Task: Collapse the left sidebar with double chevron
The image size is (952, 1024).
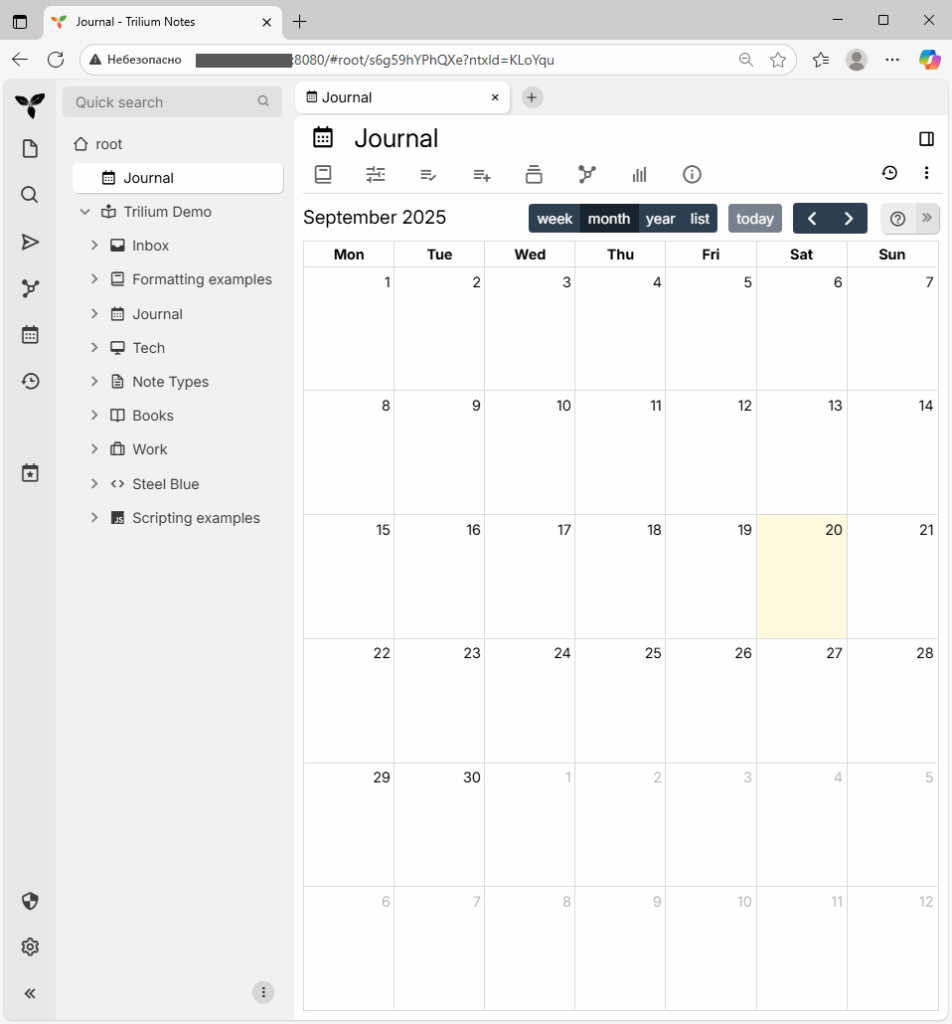Action: (x=30, y=993)
